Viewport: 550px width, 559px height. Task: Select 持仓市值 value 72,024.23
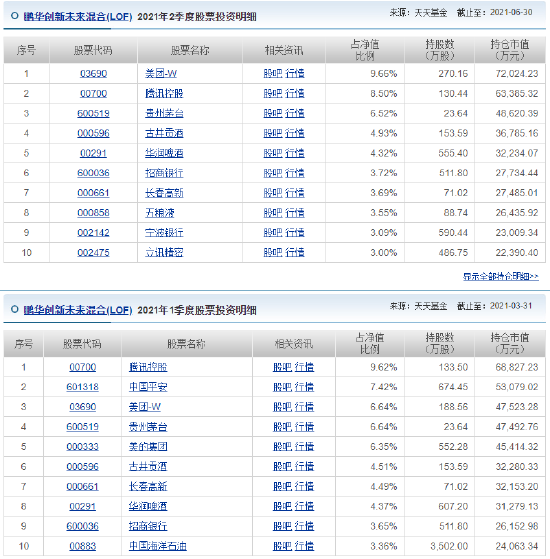point(517,73)
